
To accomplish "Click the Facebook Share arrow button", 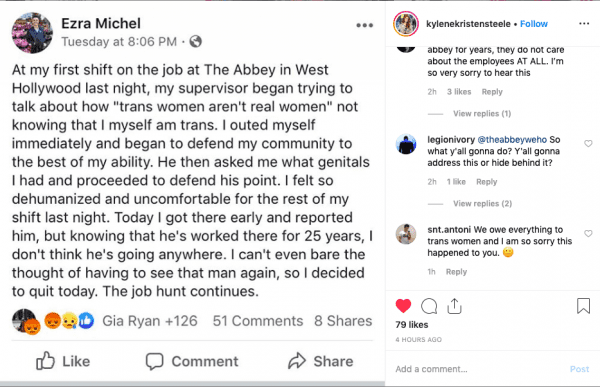I will (x=321, y=361).
